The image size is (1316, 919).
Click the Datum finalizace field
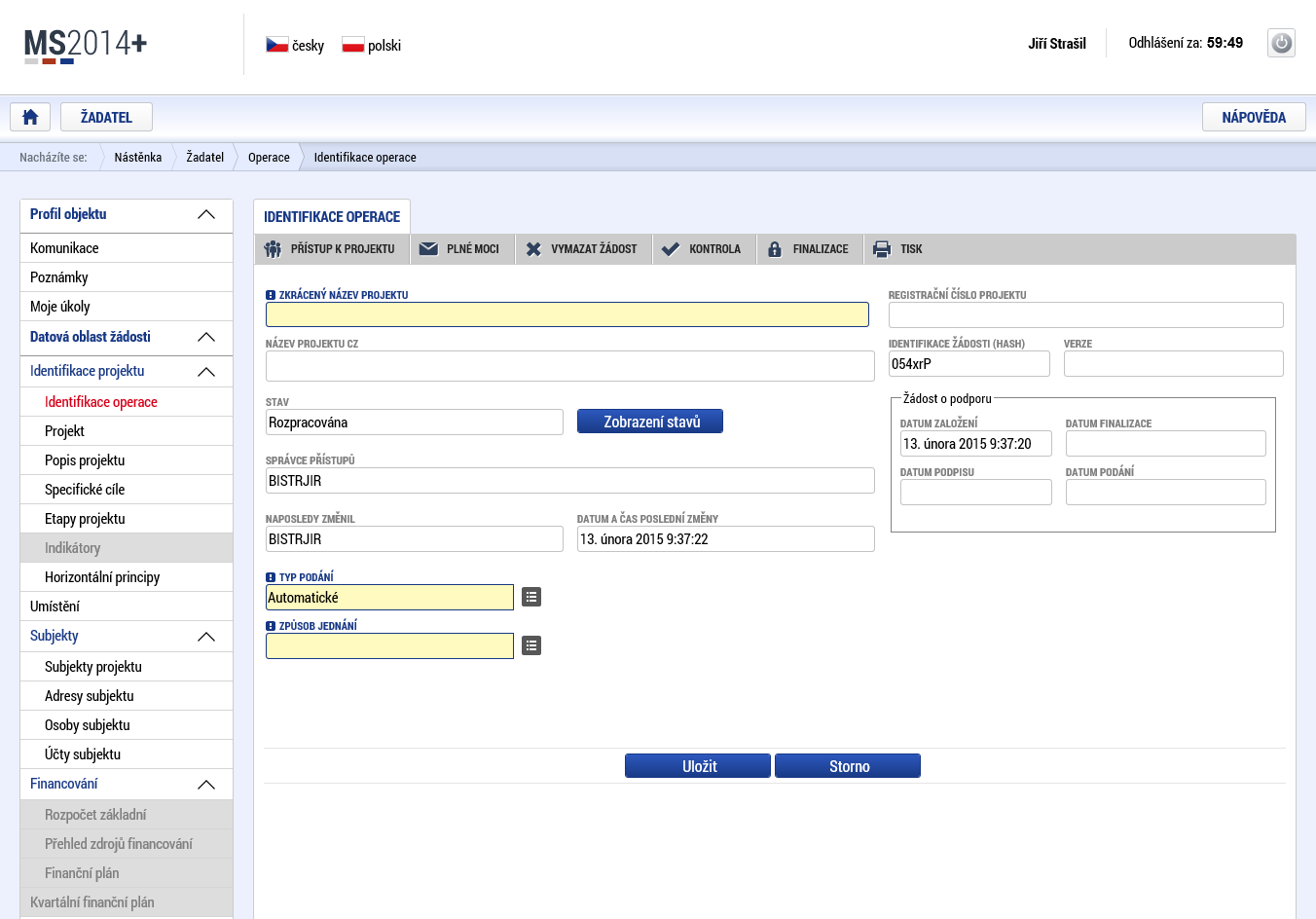point(1166,443)
